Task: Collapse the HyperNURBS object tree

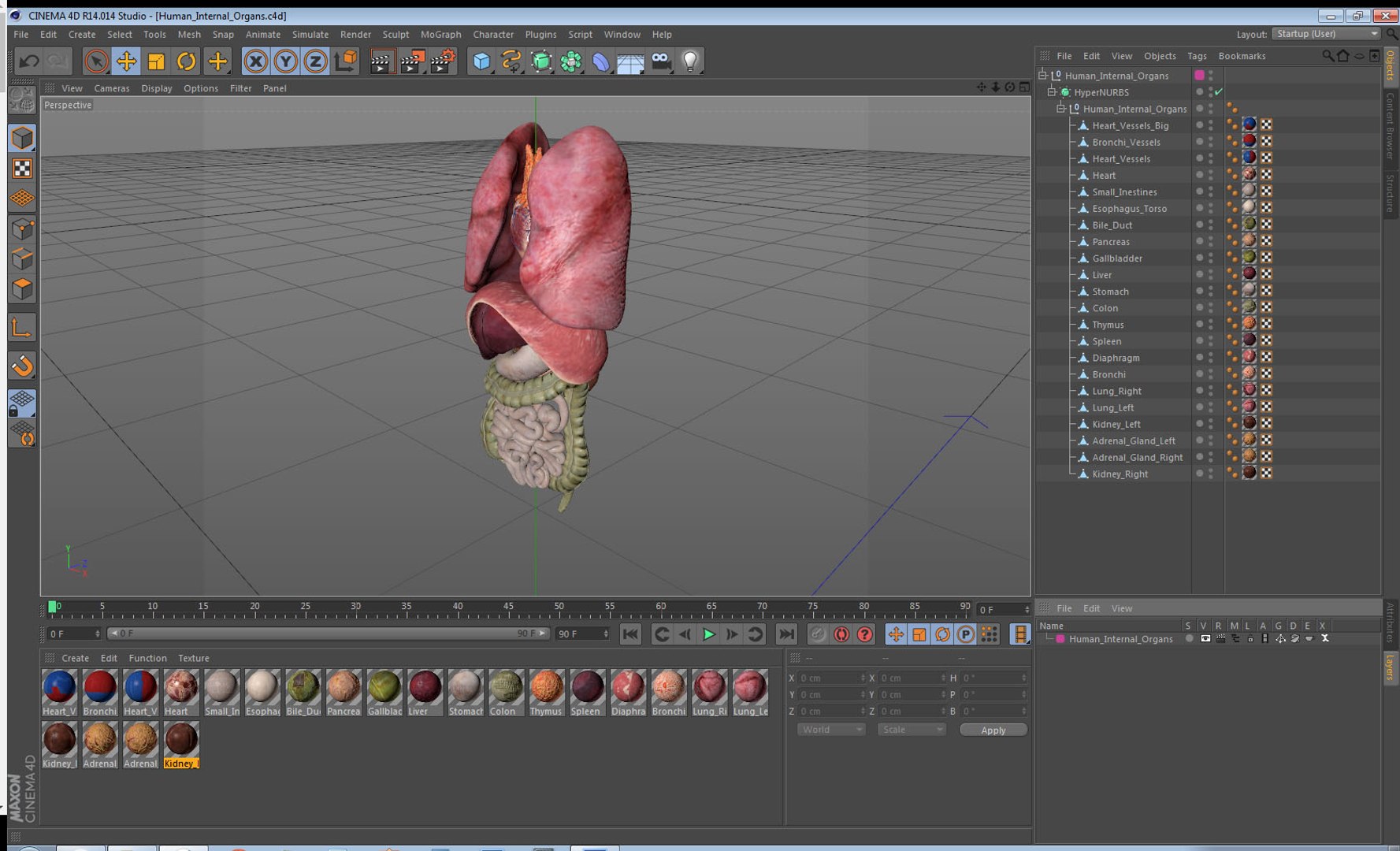Action: pos(1051,92)
